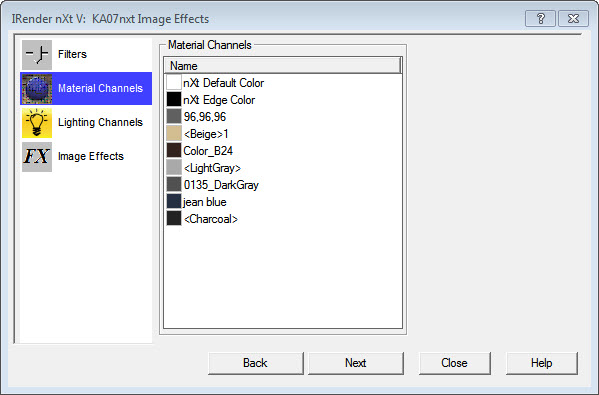Viewport: 599px width, 395px height.
Task: Click the Material Channels sphere icon
Action: coord(37,89)
